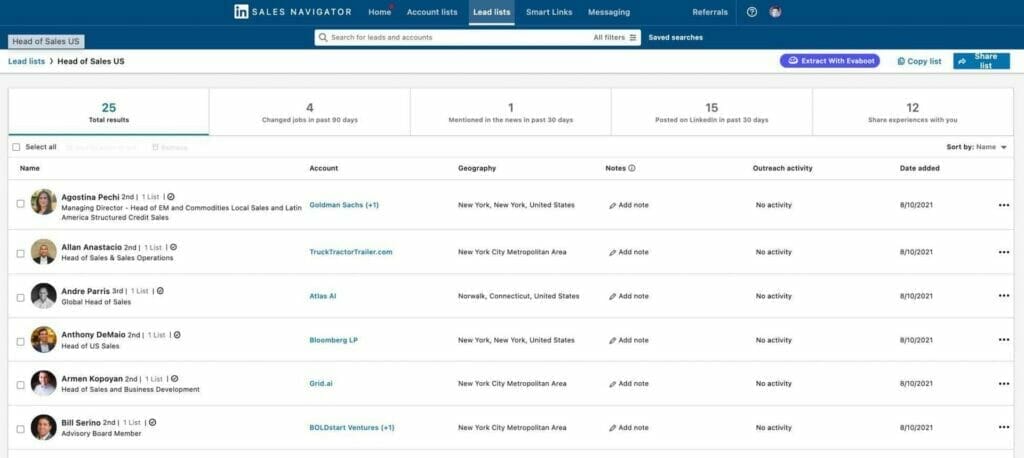The image size is (1024, 458).
Task: Expand the Sort by Name dropdown
Action: 1003,147
